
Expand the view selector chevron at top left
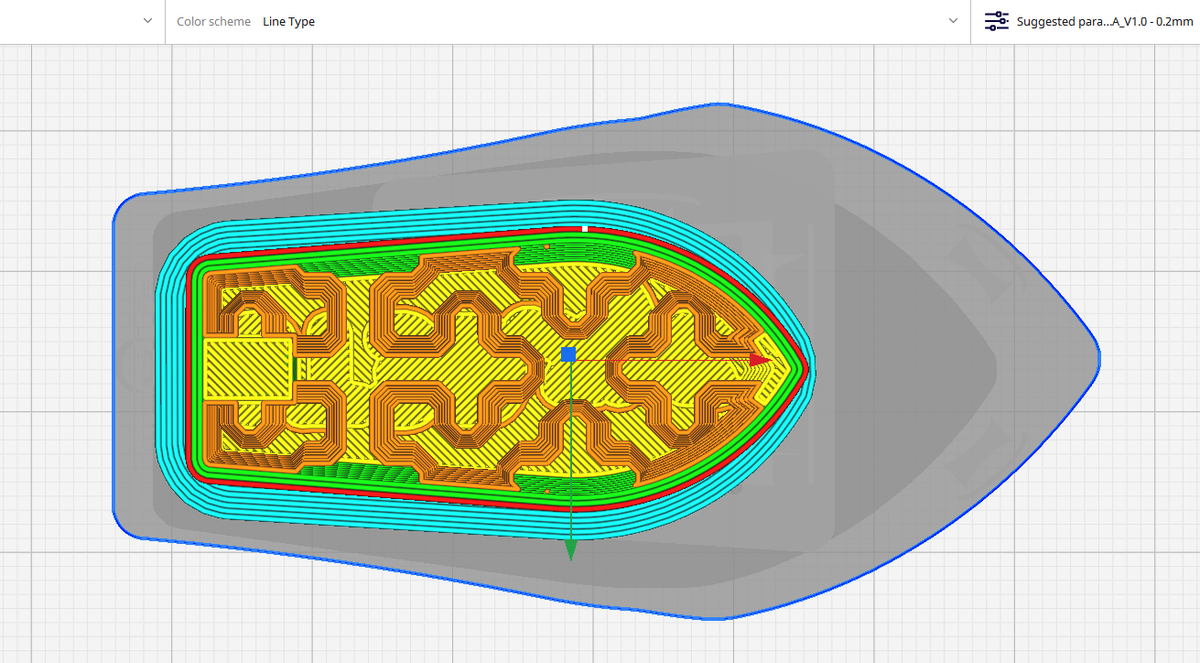[146, 21]
